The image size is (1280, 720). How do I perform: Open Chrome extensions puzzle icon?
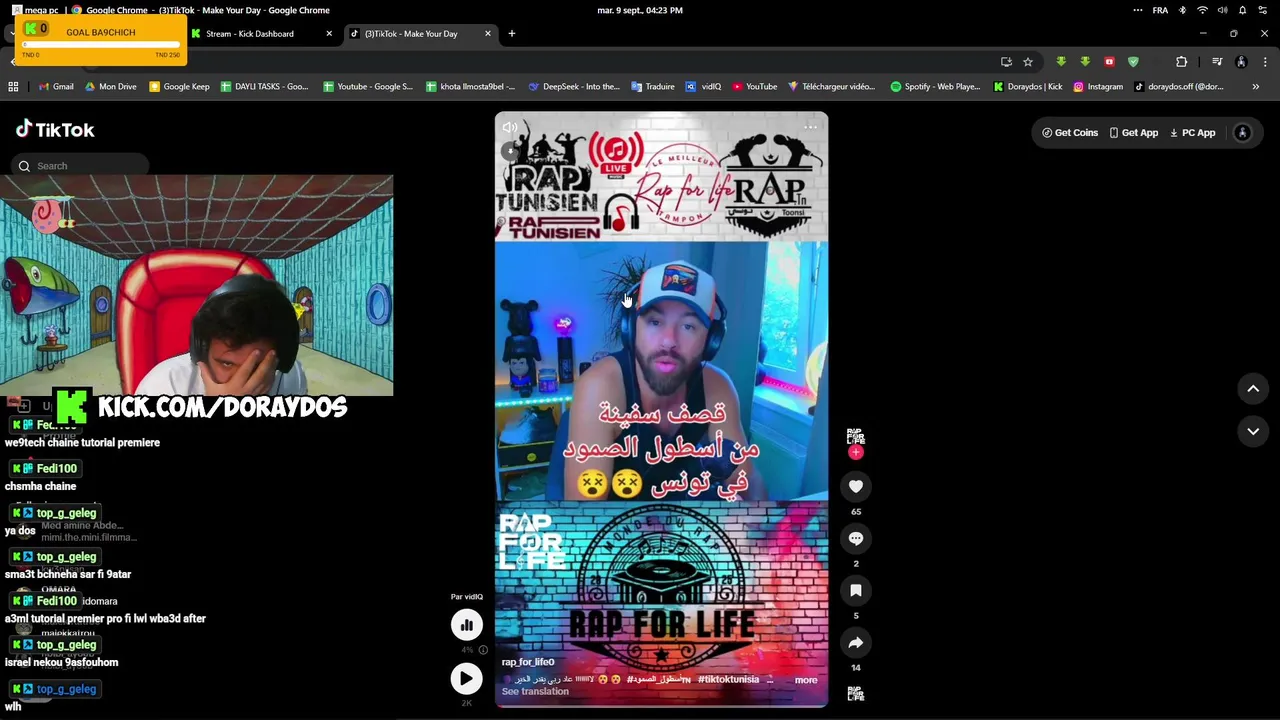[x=1181, y=62]
